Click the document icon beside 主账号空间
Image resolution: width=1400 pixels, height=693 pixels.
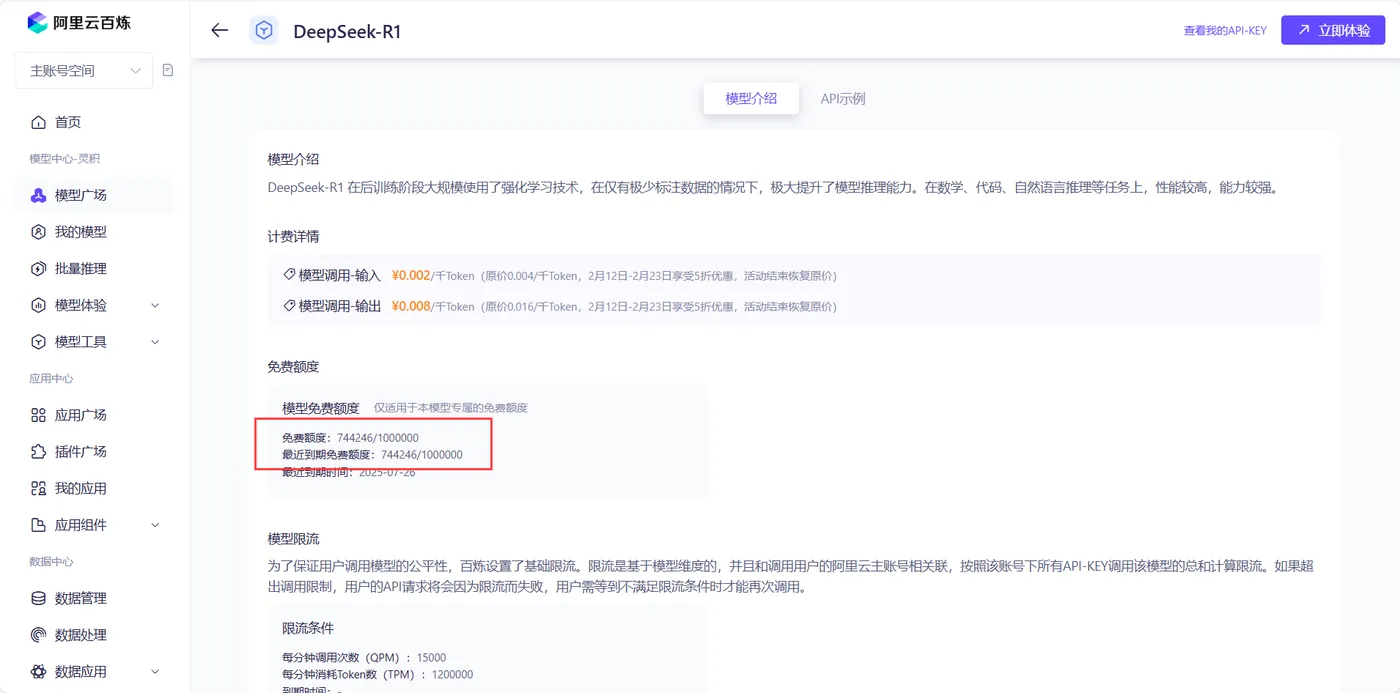(x=168, y=70)
